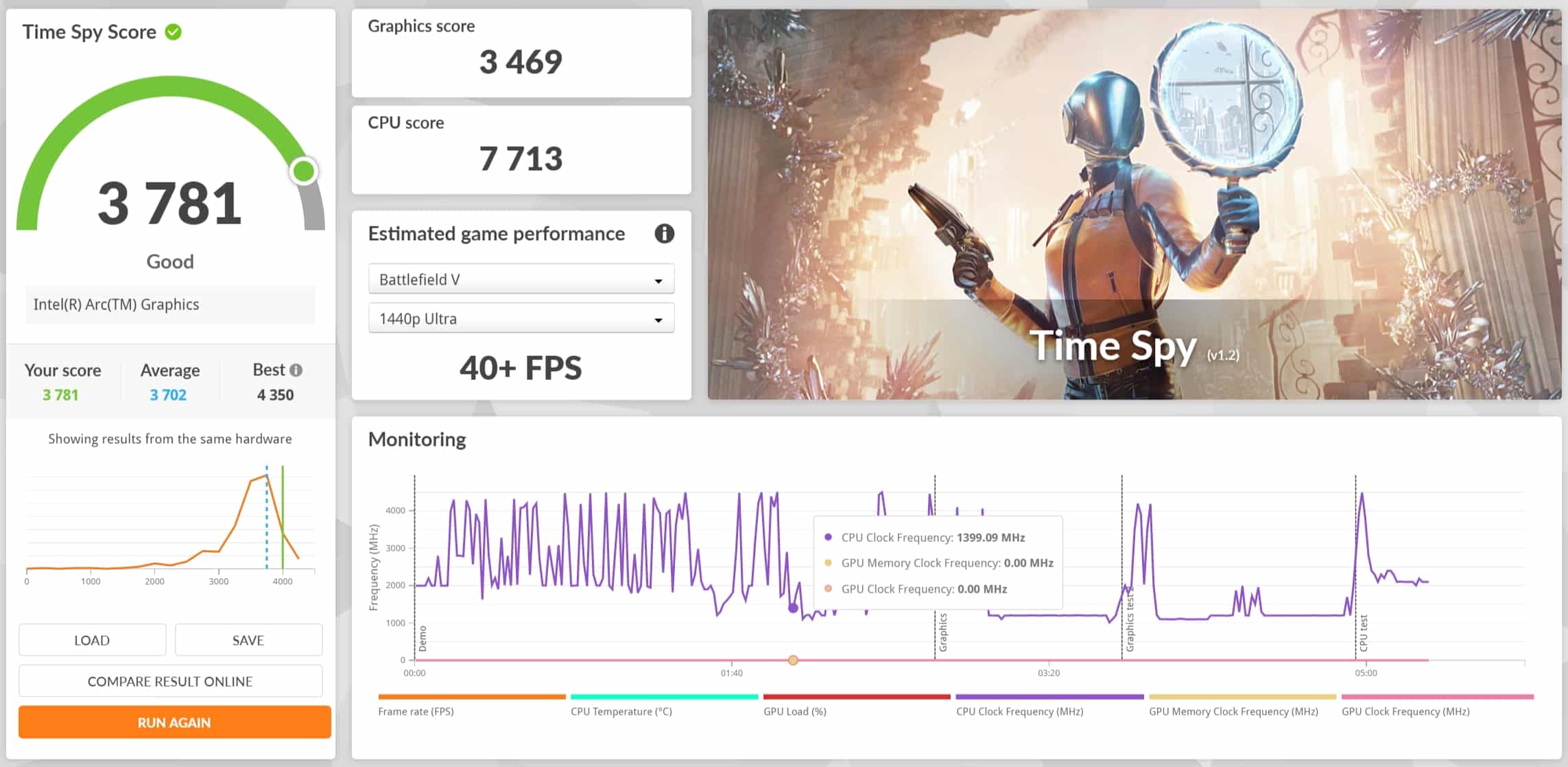This screenshot has height=767, width=1568.
Task: Toggle Frame rate (FPS) legend series
Action: [416, 711]
